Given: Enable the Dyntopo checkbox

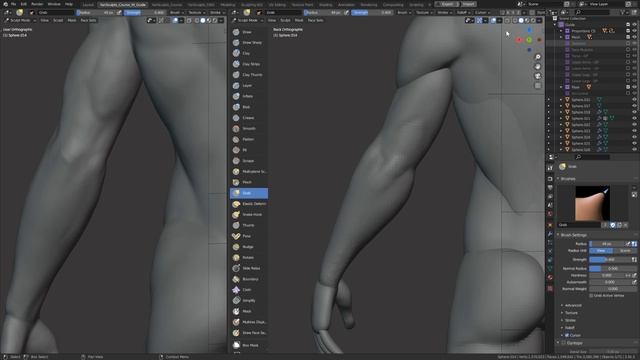Looking at the screenshot, I should (564, 343).
